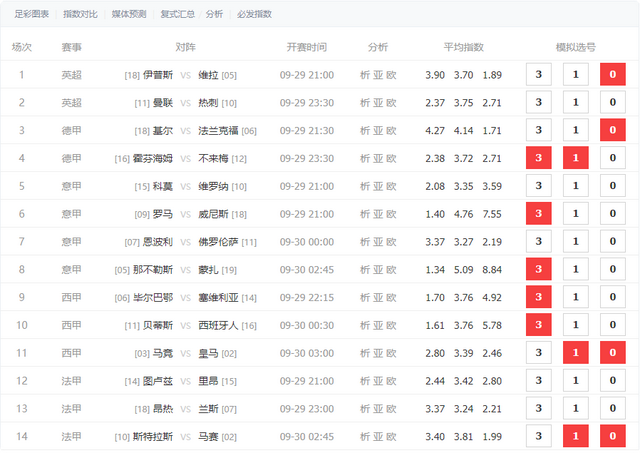Choose option 0 for 恩波利 vs 佛罗伦萨
The width and height of the screenshot is (640, 453).
612,242
